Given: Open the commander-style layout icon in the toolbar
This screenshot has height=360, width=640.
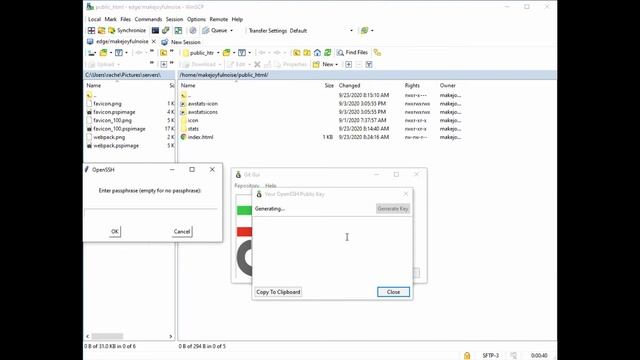Looking at the screenshot, I should click(x=91, y=31).
